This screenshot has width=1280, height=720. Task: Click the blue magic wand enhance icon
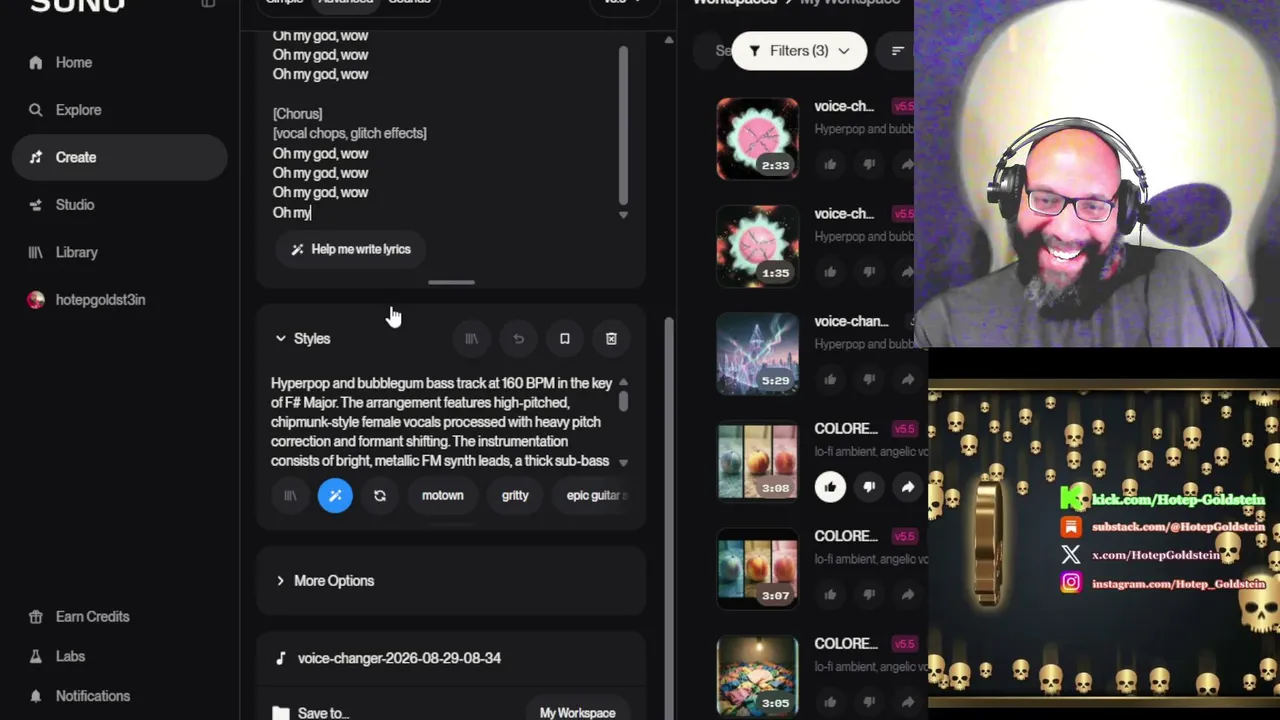point(335,496)
